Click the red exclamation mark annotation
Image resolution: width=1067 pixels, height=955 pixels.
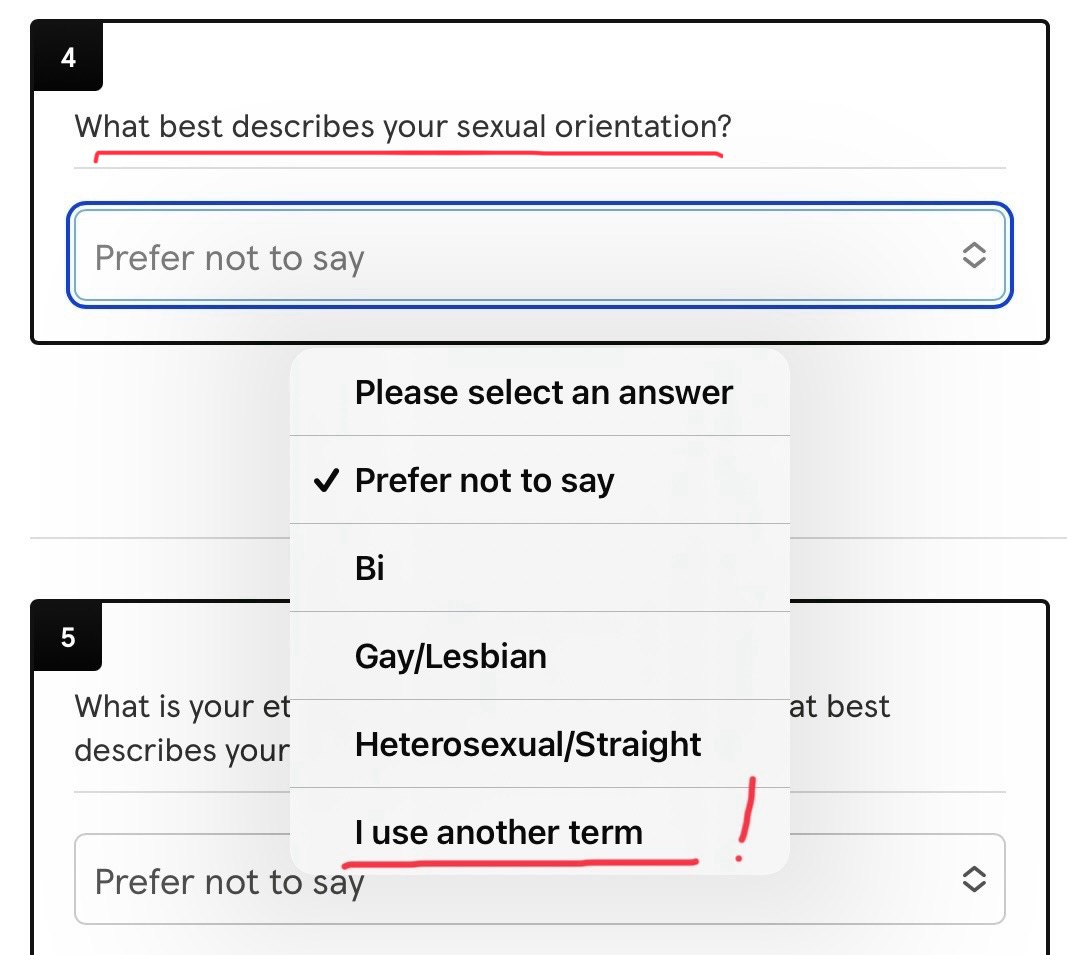[x=746, y=819]
